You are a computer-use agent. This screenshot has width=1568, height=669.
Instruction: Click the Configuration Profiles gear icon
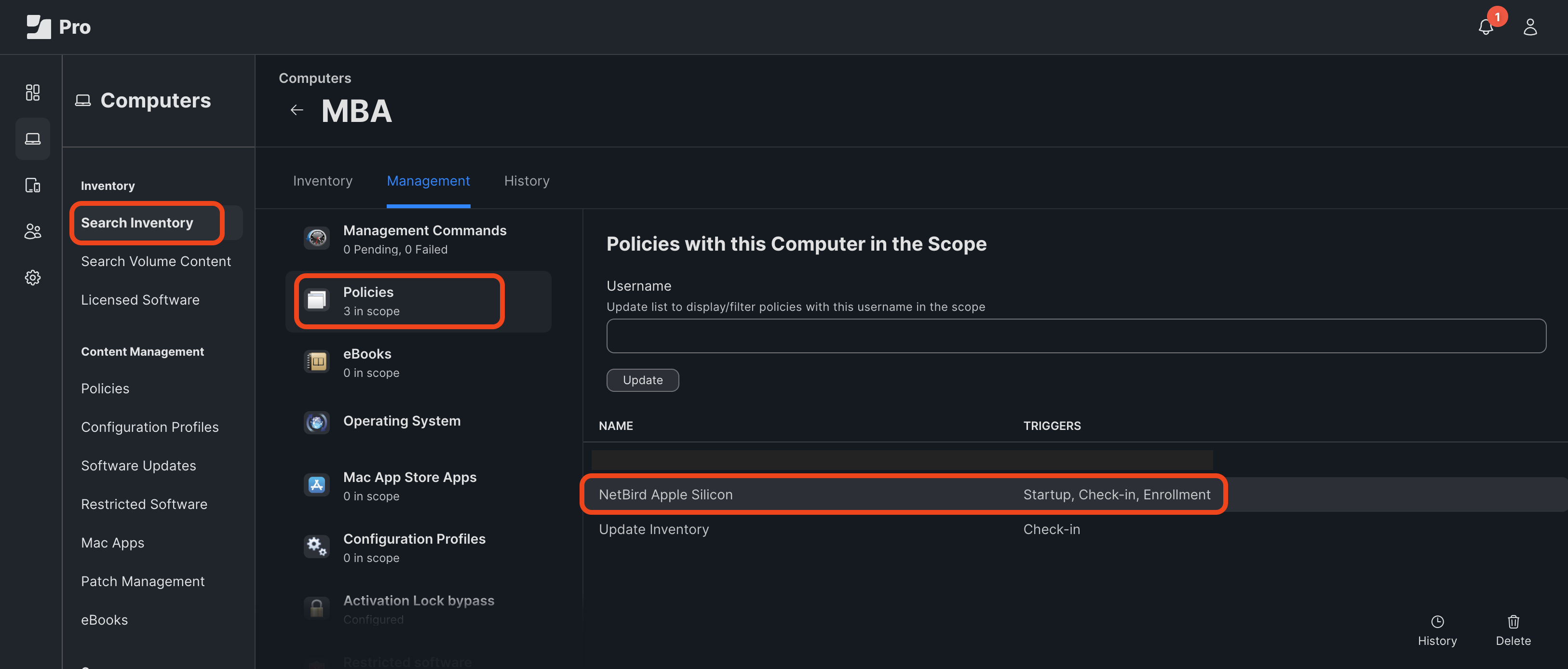click(316, 546)
